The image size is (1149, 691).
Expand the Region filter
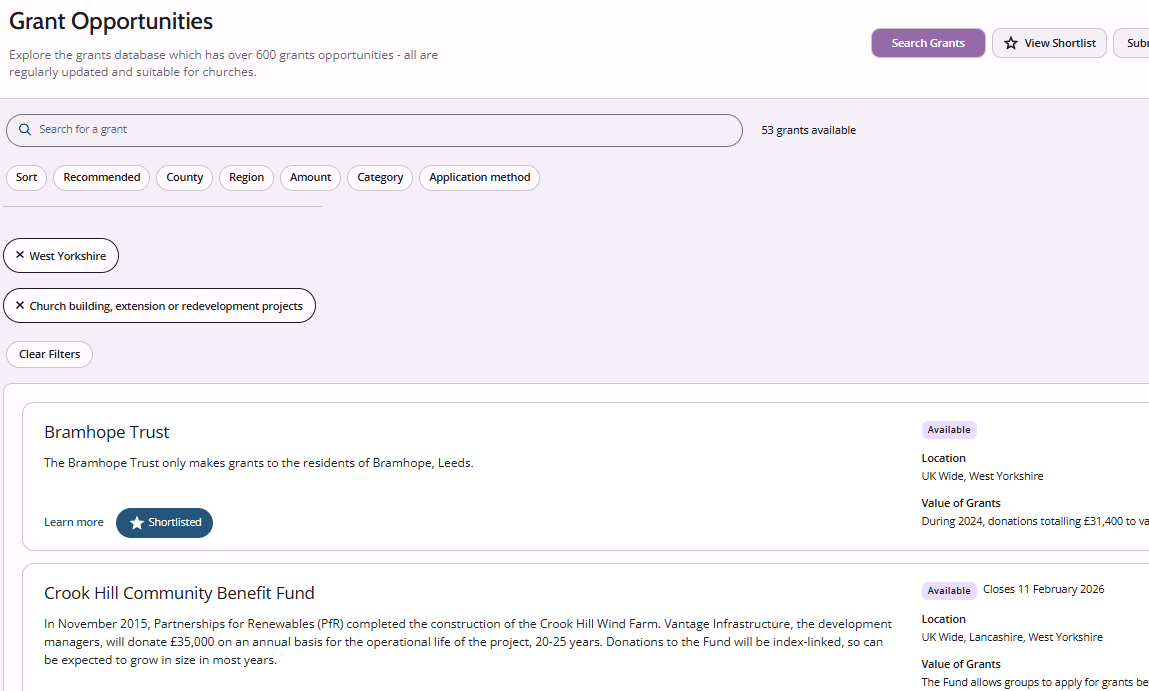pos(246,178)
